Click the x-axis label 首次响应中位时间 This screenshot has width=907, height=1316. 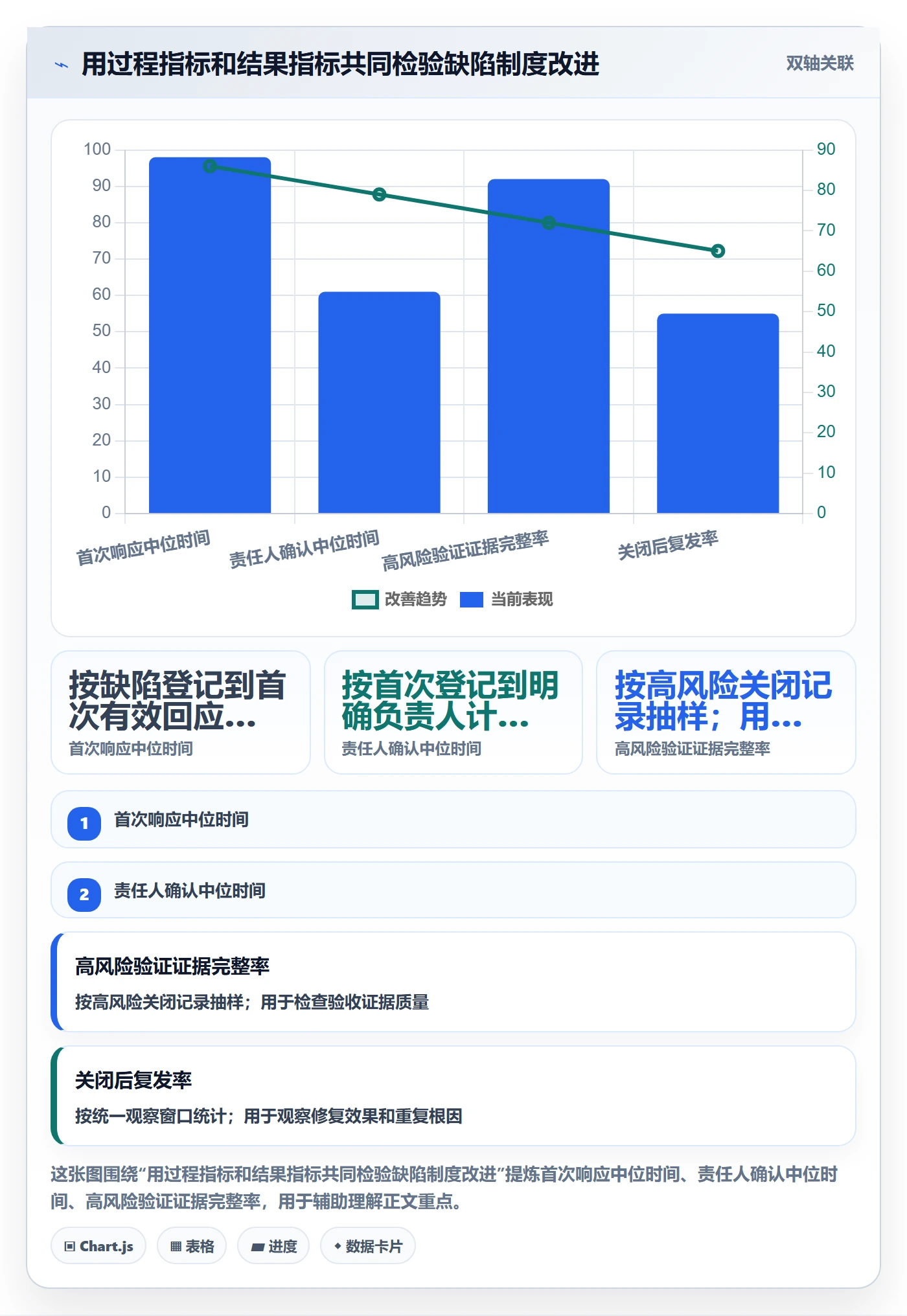[x=143, y=548]
